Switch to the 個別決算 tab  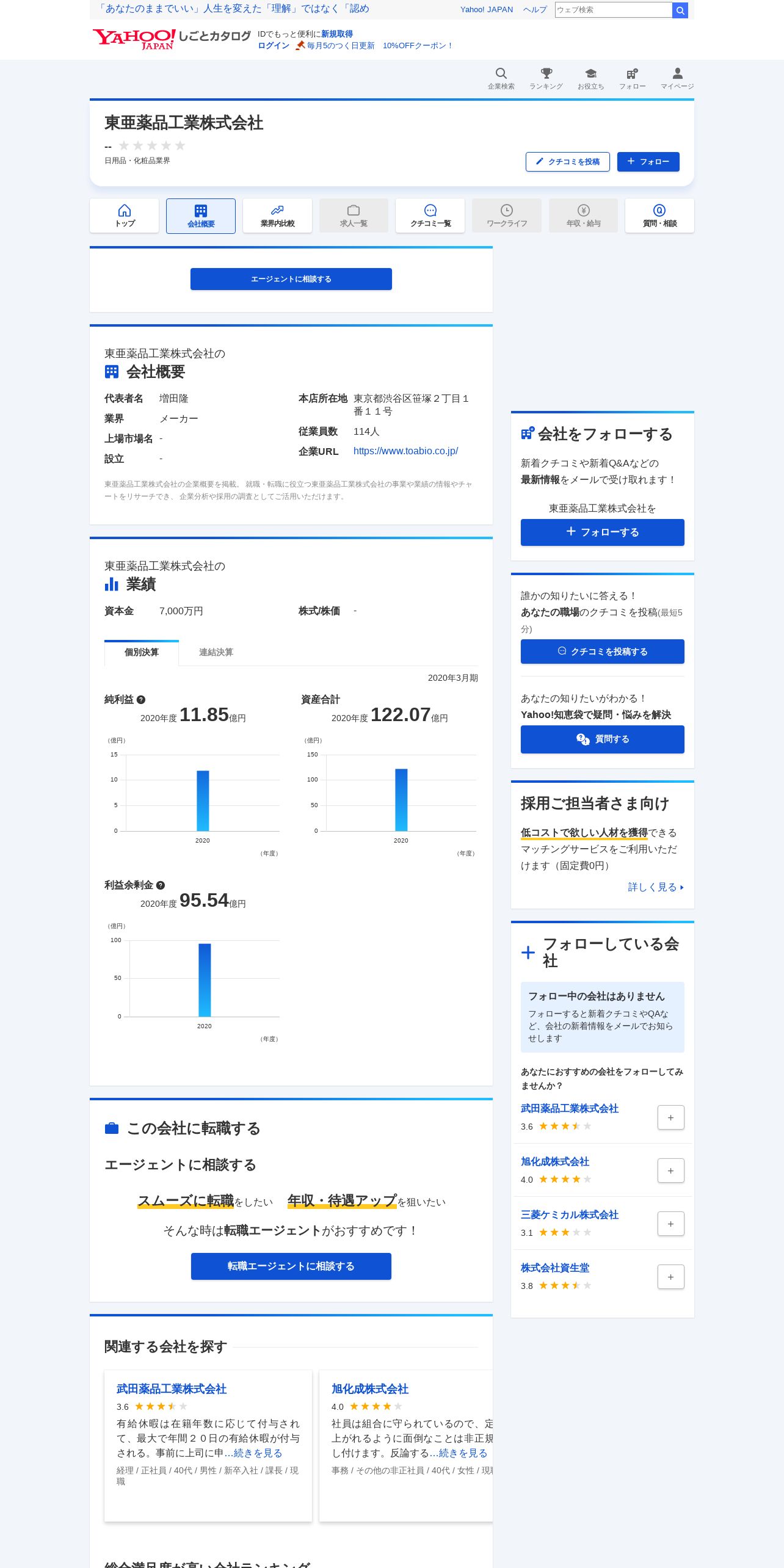pos(142,652)
